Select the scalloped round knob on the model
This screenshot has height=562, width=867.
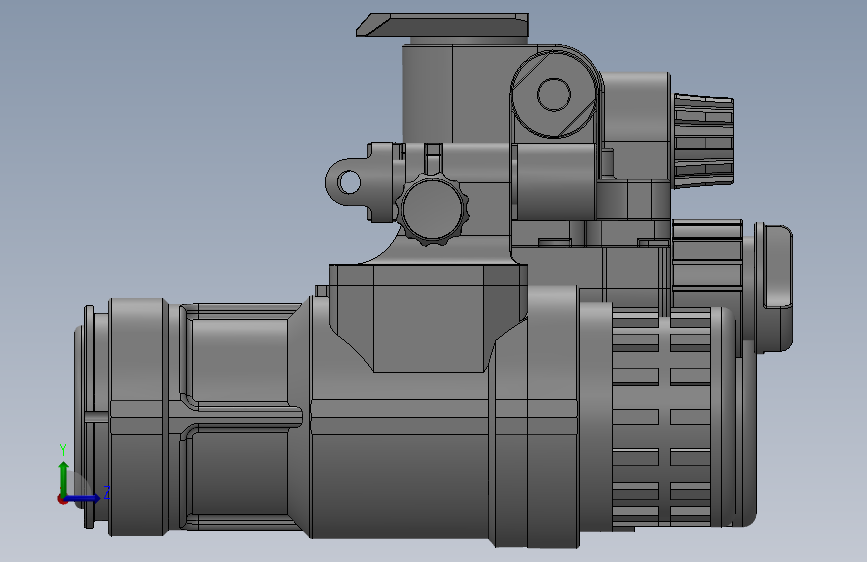[433, 209]
